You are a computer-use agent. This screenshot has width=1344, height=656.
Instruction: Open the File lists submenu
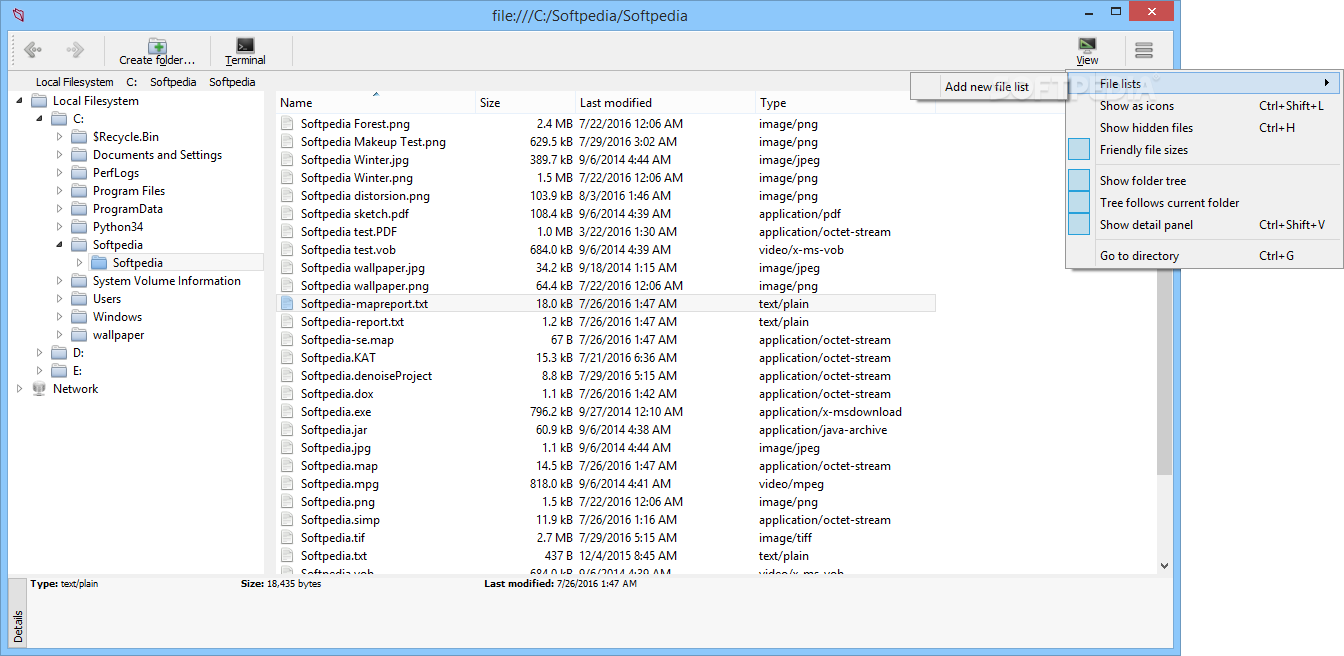1204,84
